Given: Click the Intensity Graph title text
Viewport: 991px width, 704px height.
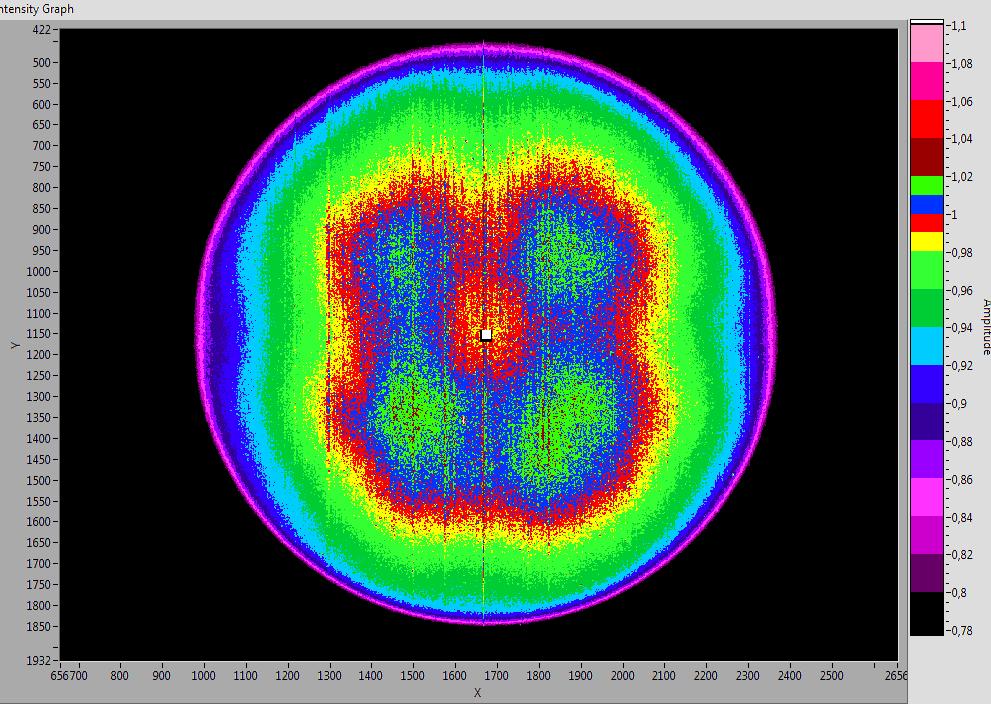Looking at the screenshot, I should pos(37,9).
